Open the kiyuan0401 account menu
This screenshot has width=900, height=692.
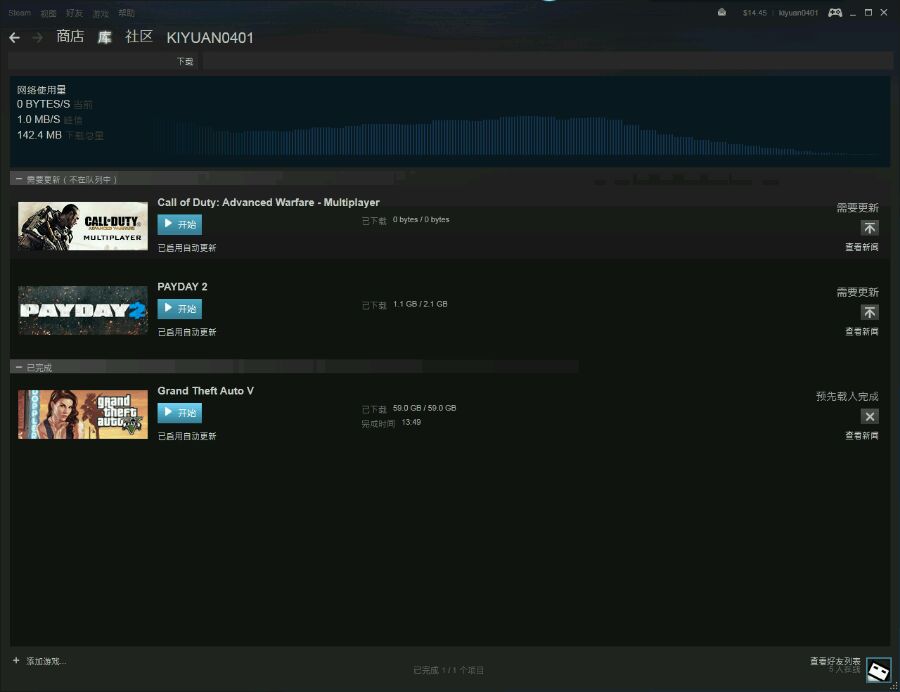(798, 13)
